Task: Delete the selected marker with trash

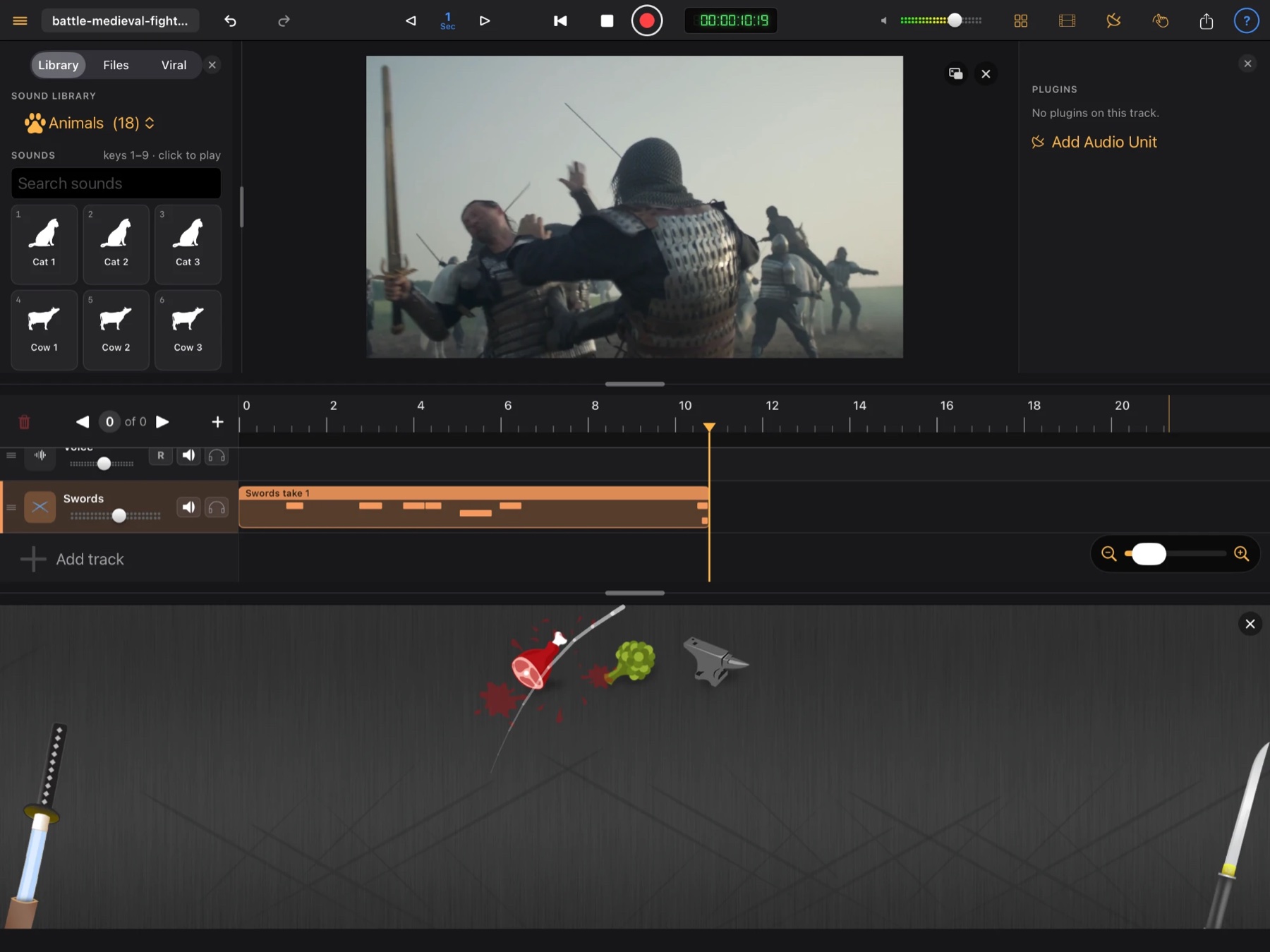Action: 24,422
